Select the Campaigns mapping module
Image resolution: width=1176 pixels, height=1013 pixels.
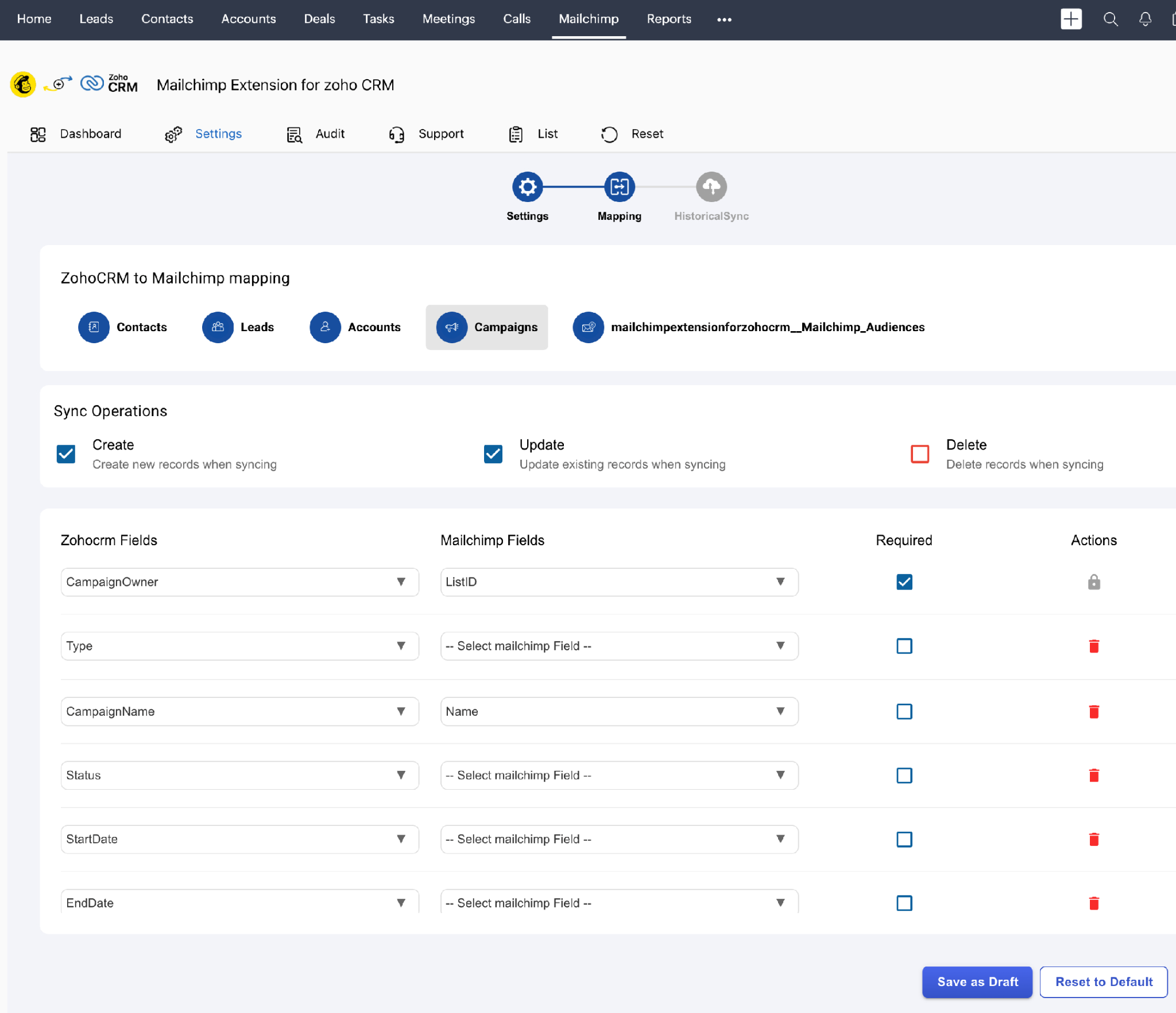[x=486, y=327]
